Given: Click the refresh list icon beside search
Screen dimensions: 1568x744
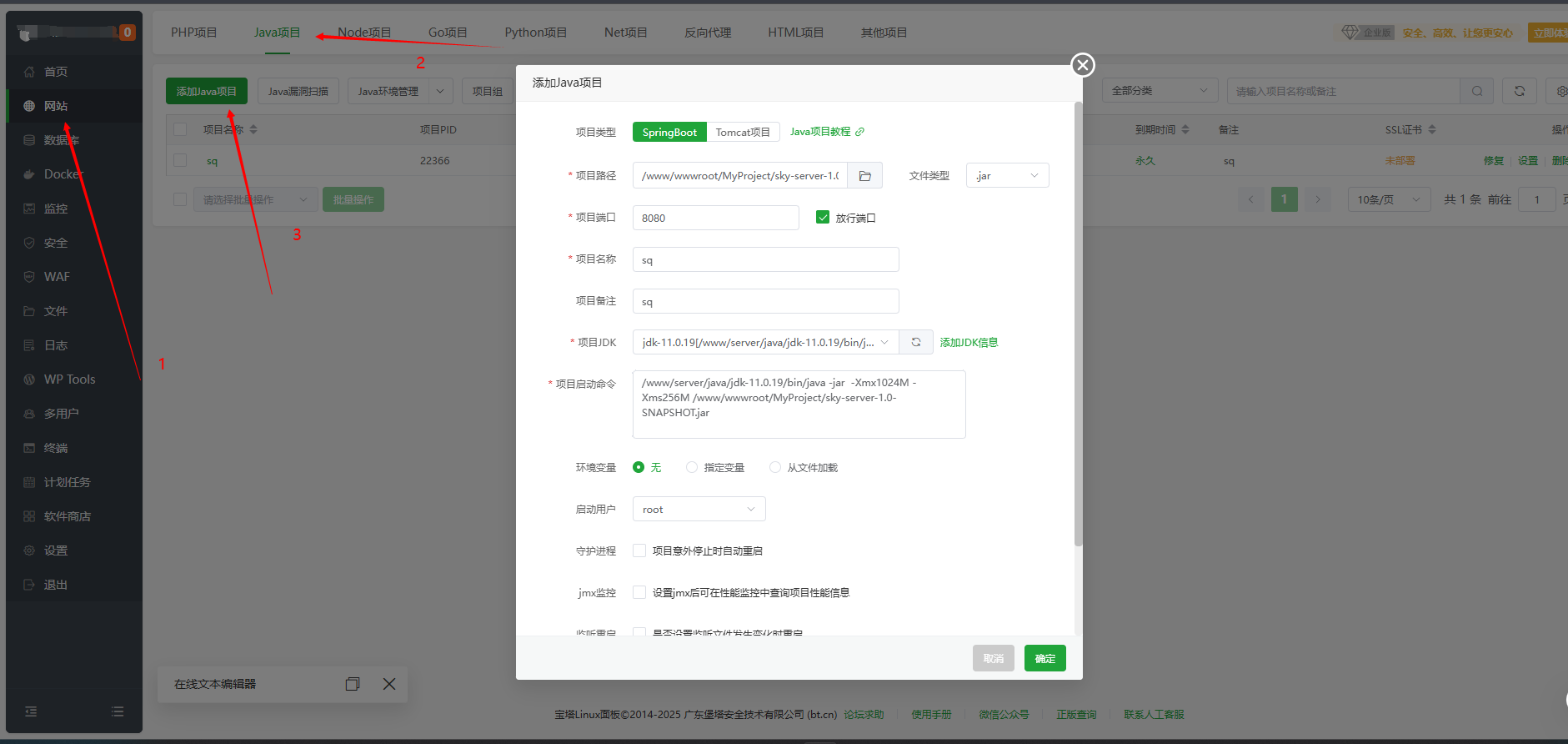Looking at the screenshot, I should tap(1520, 91).
